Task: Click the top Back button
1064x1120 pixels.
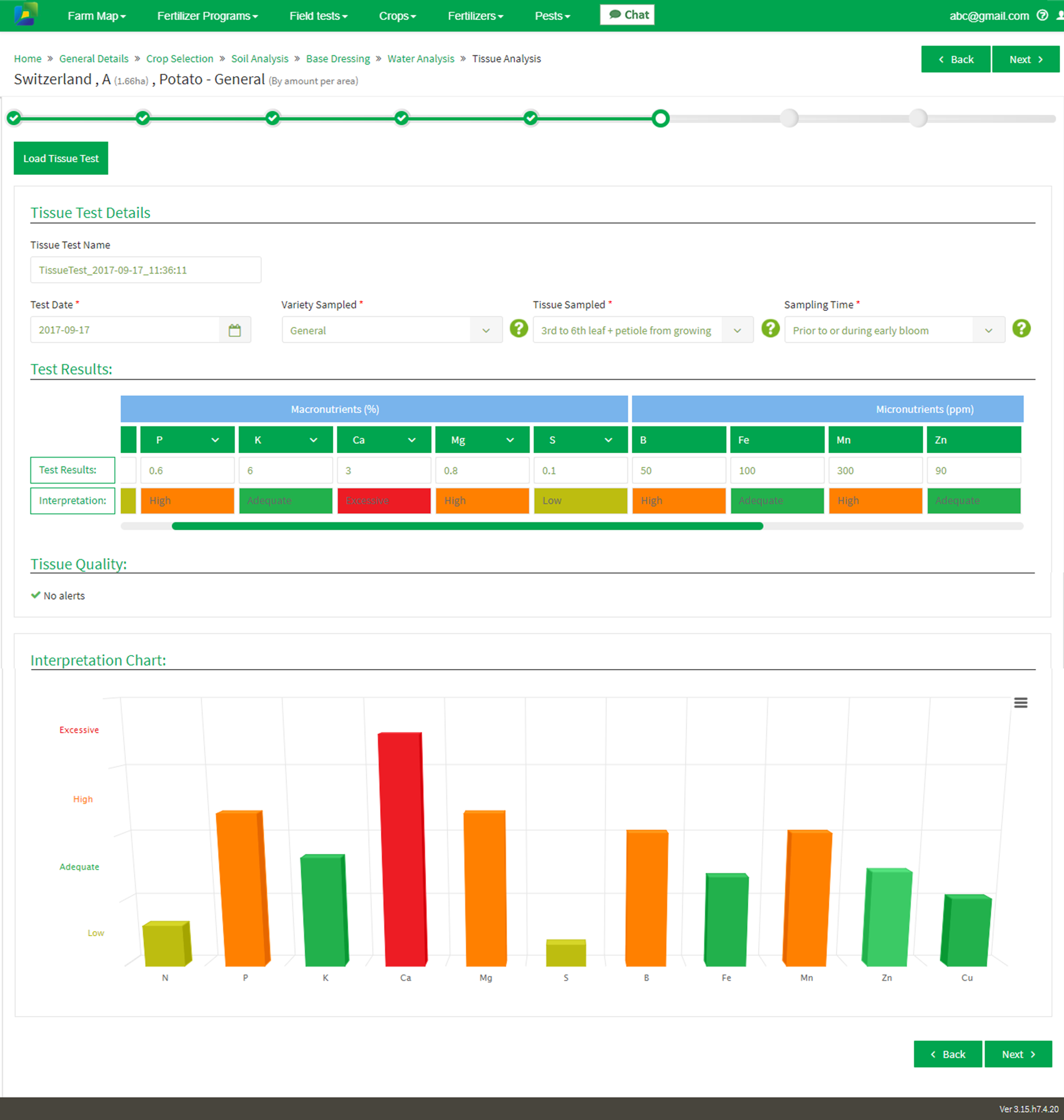Action: (956, 59)
